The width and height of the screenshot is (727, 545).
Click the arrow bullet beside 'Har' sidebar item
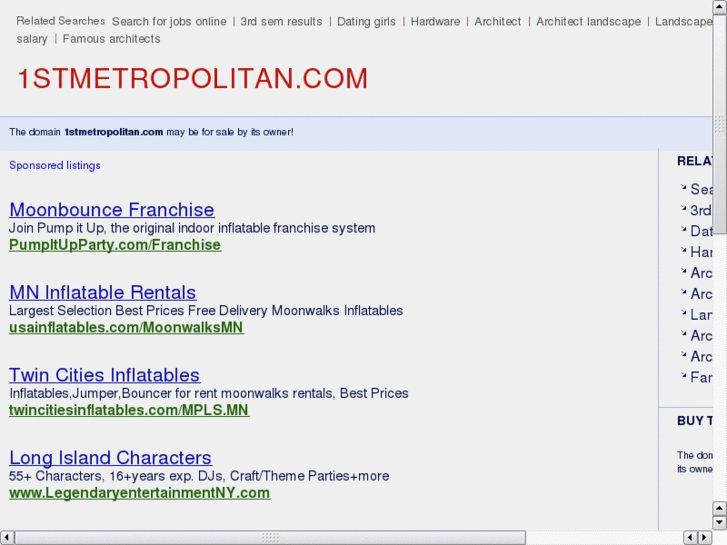[683, 250]
